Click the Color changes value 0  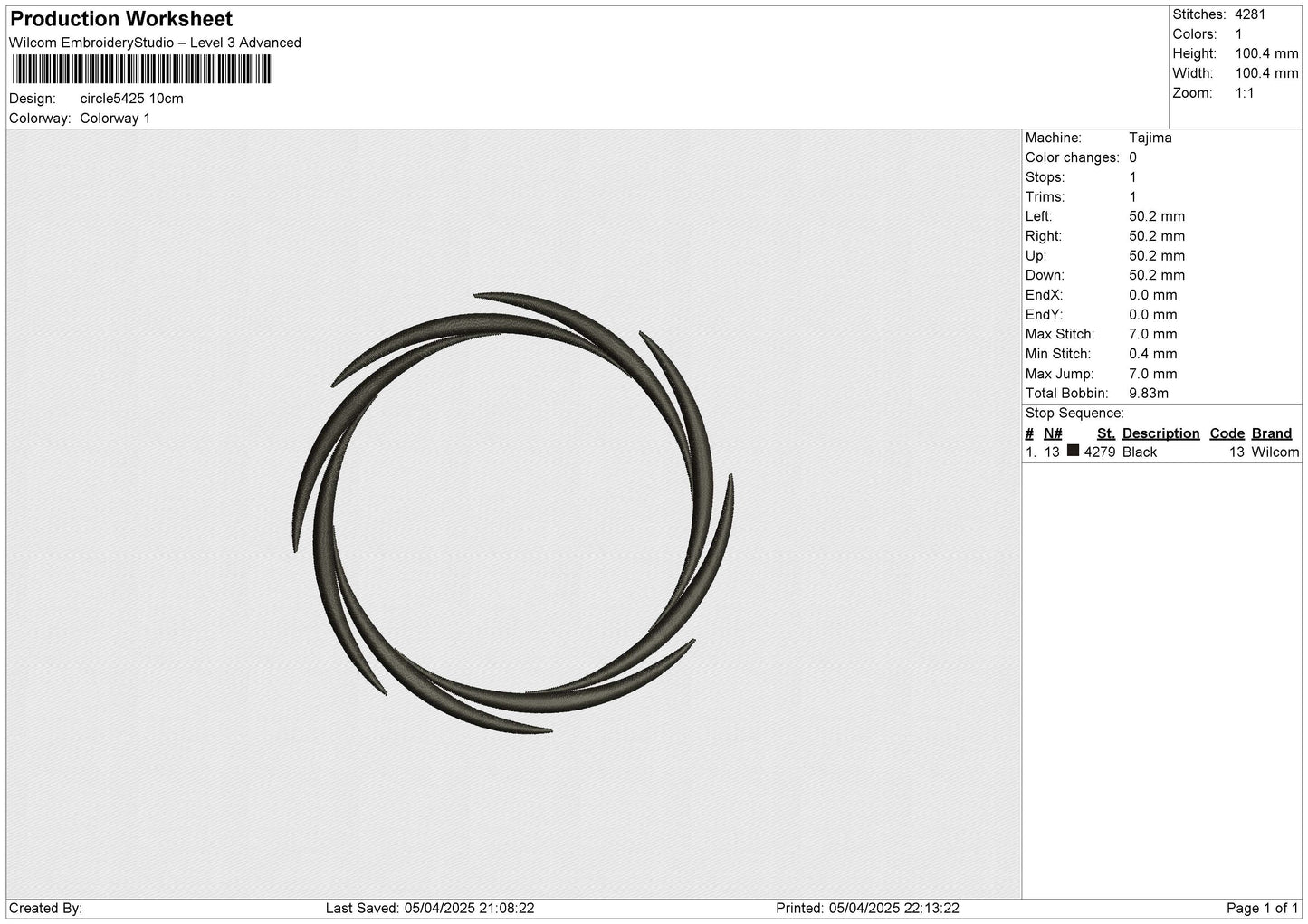[x=1133, y=157]
